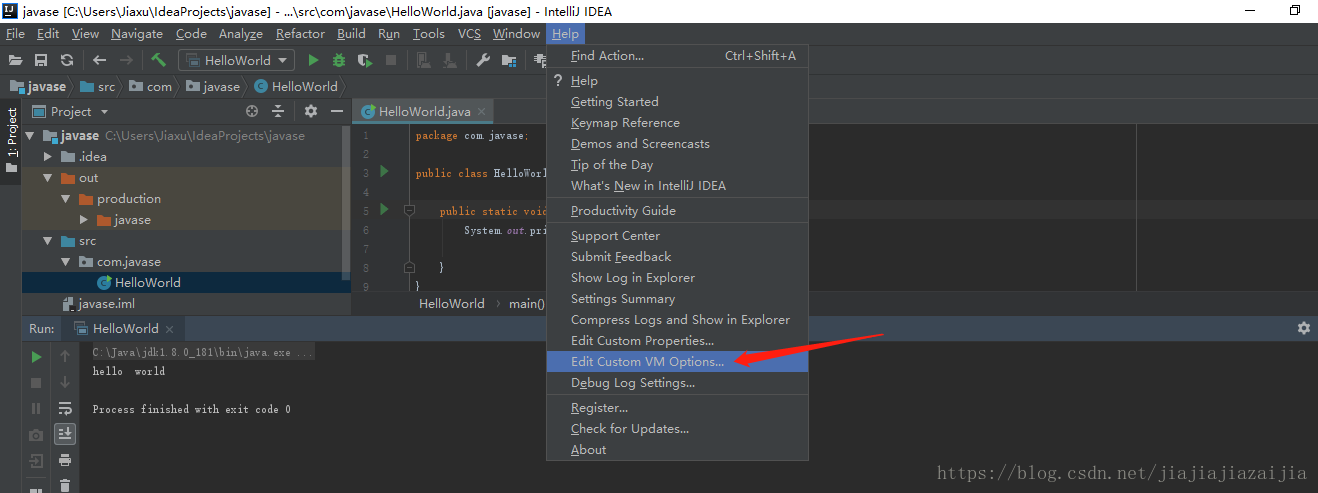
Task: Collapse the javase root project node
Action: point(30,136)
